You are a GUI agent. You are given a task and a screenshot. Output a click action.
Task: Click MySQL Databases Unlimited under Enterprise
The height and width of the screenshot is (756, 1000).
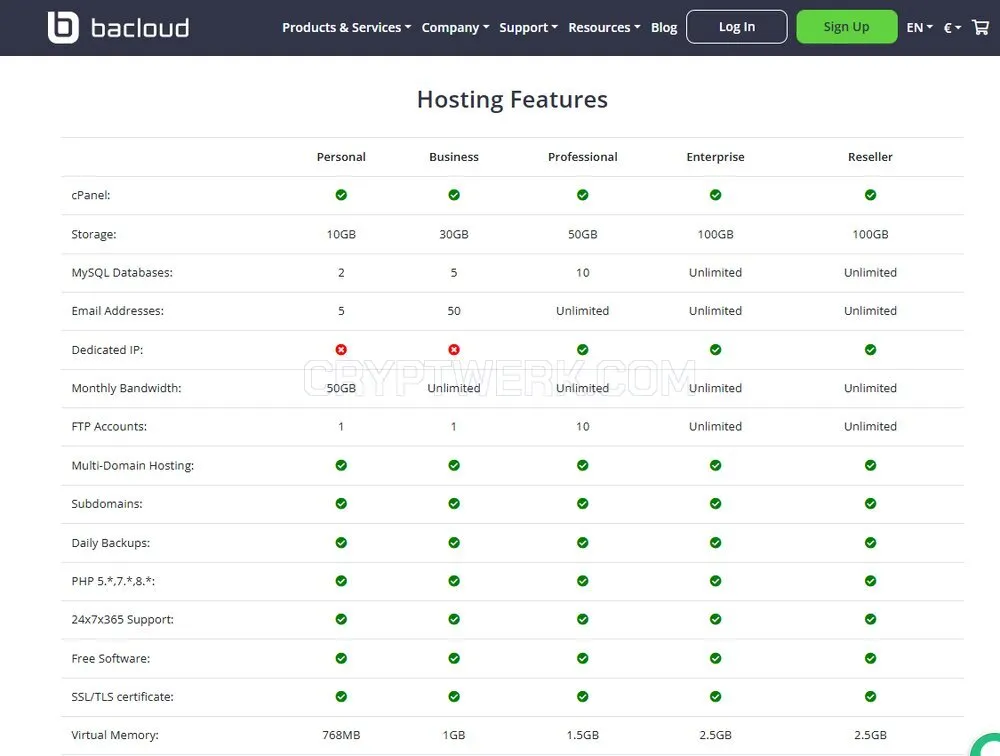pos(715,272)
